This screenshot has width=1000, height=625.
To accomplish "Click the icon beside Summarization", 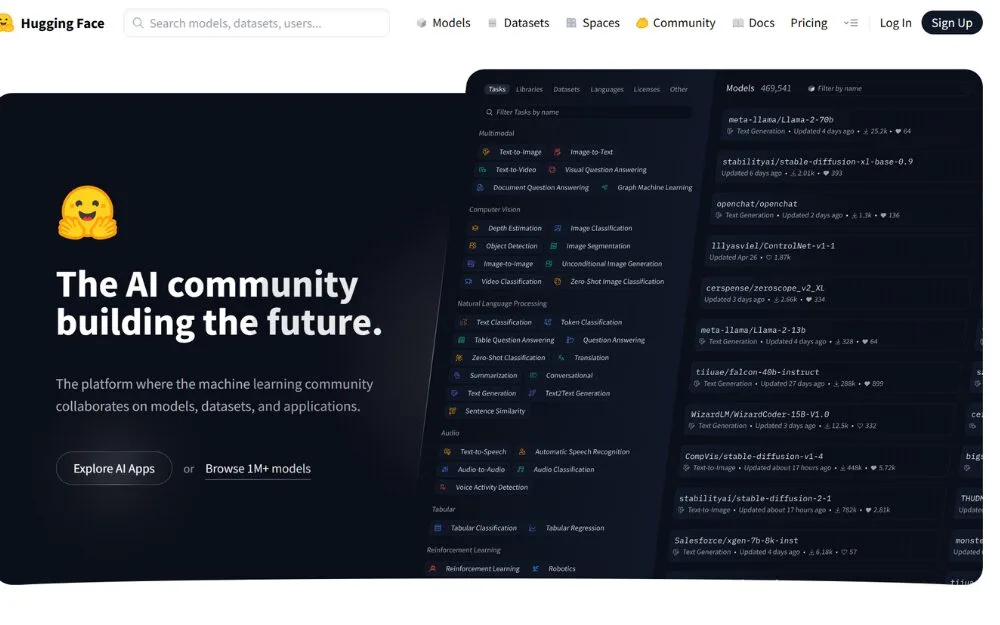I will (457, 376).
